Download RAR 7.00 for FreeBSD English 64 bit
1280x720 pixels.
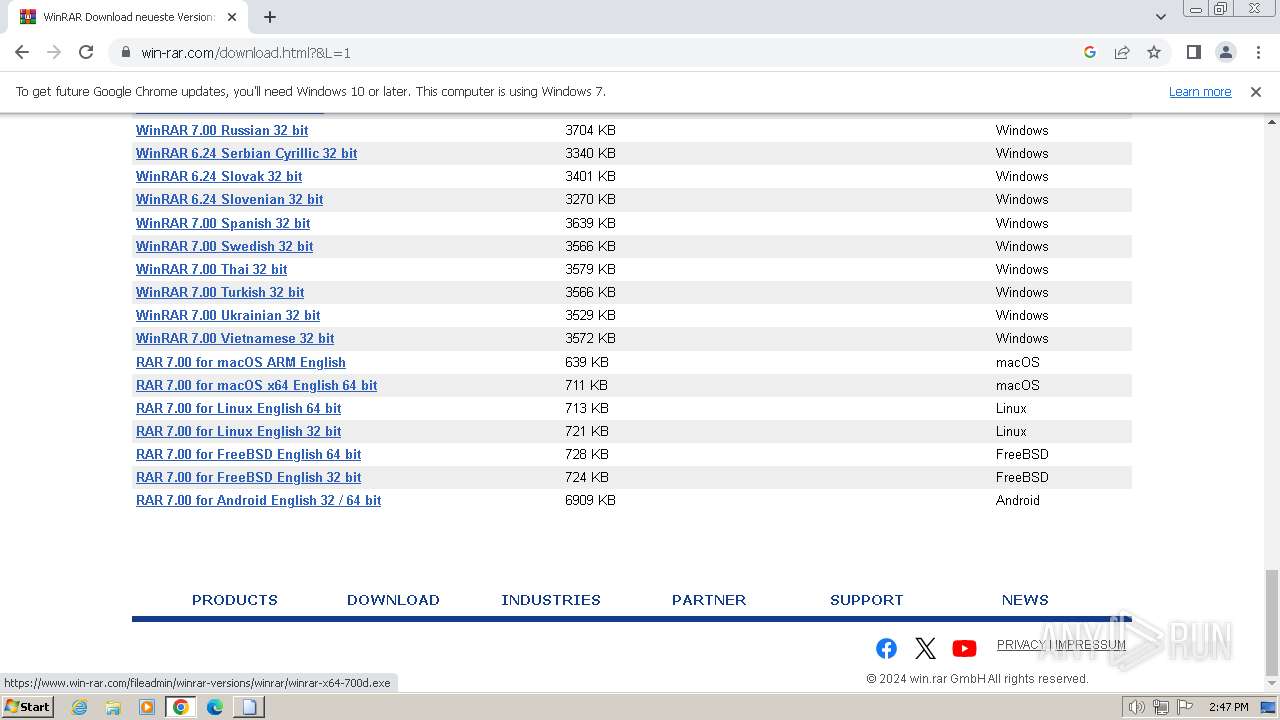pyautogui.click(x=248, y=454)
